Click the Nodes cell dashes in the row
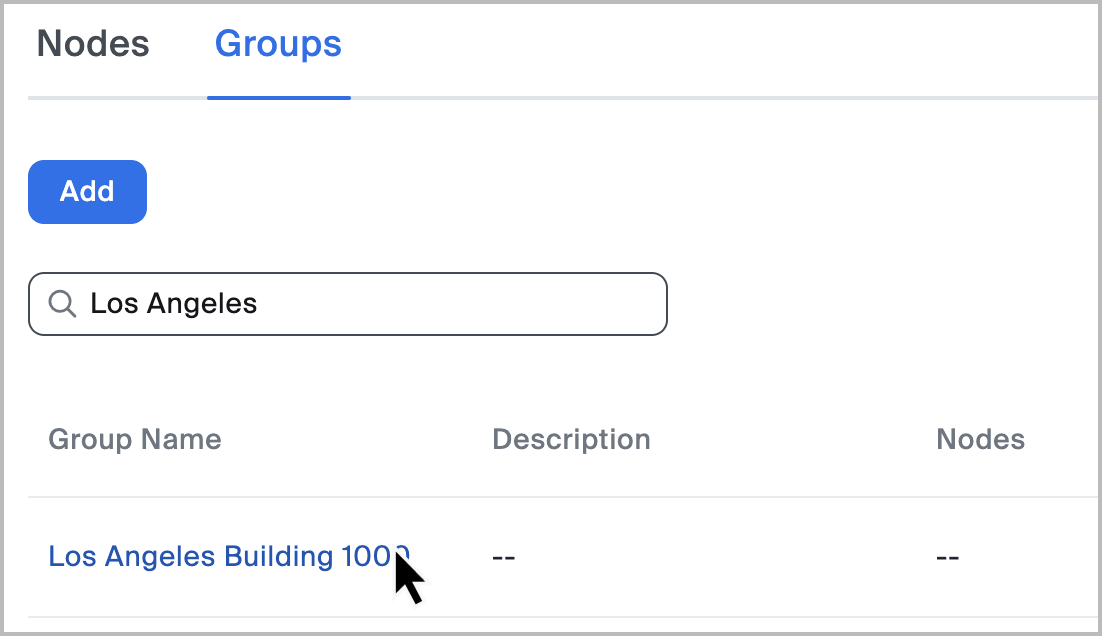Screen dimensions: 1102x636 (x=947, y=557)
